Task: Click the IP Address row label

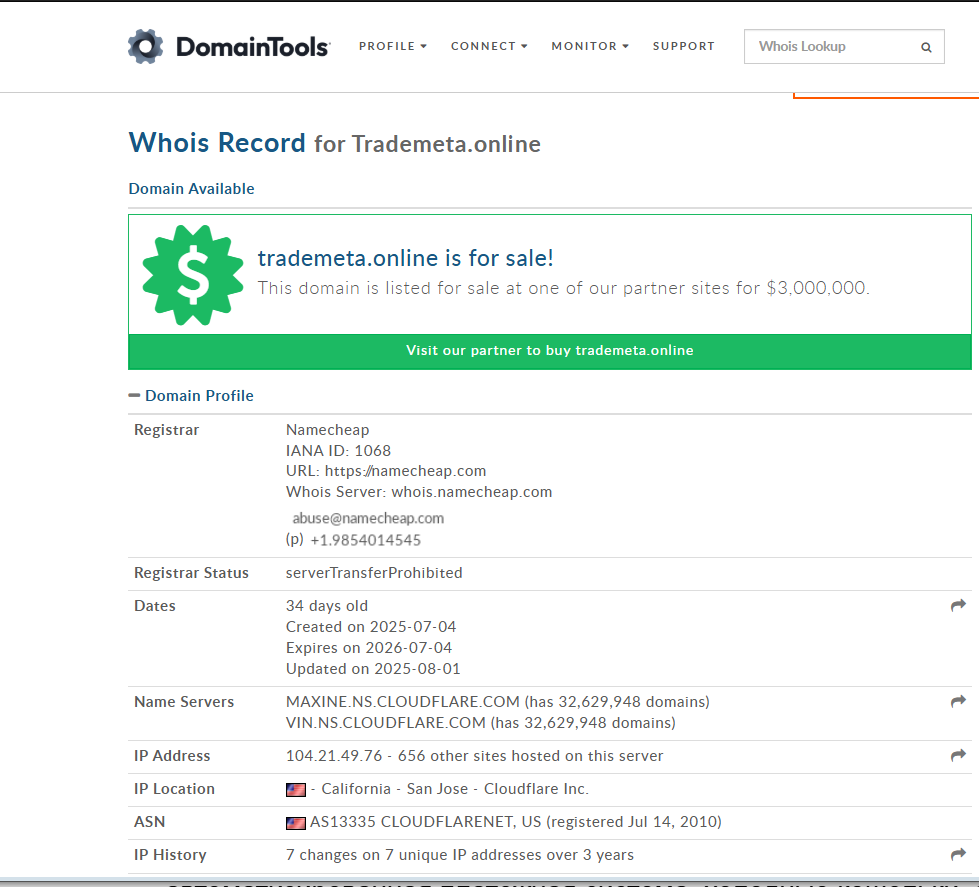Action: tap(172, 756)
